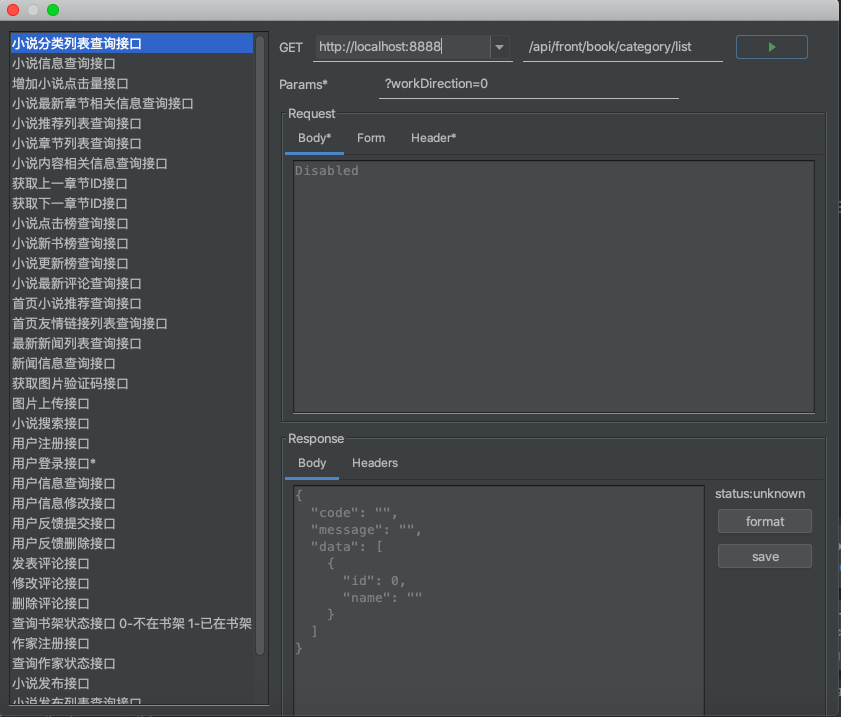Select 发表评论接口
841x717 pixels.
pos(132,564)
